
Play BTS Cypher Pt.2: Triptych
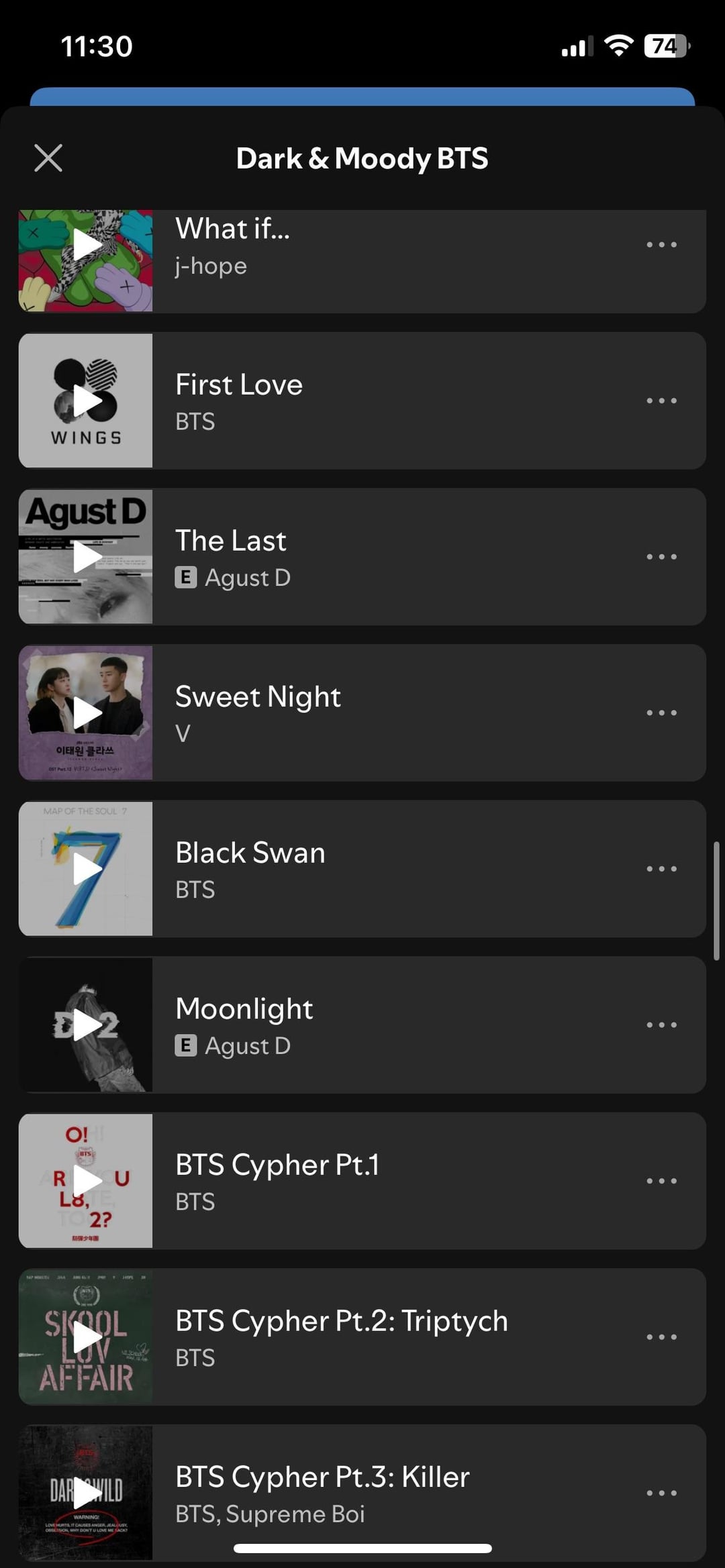point(87,1337)
